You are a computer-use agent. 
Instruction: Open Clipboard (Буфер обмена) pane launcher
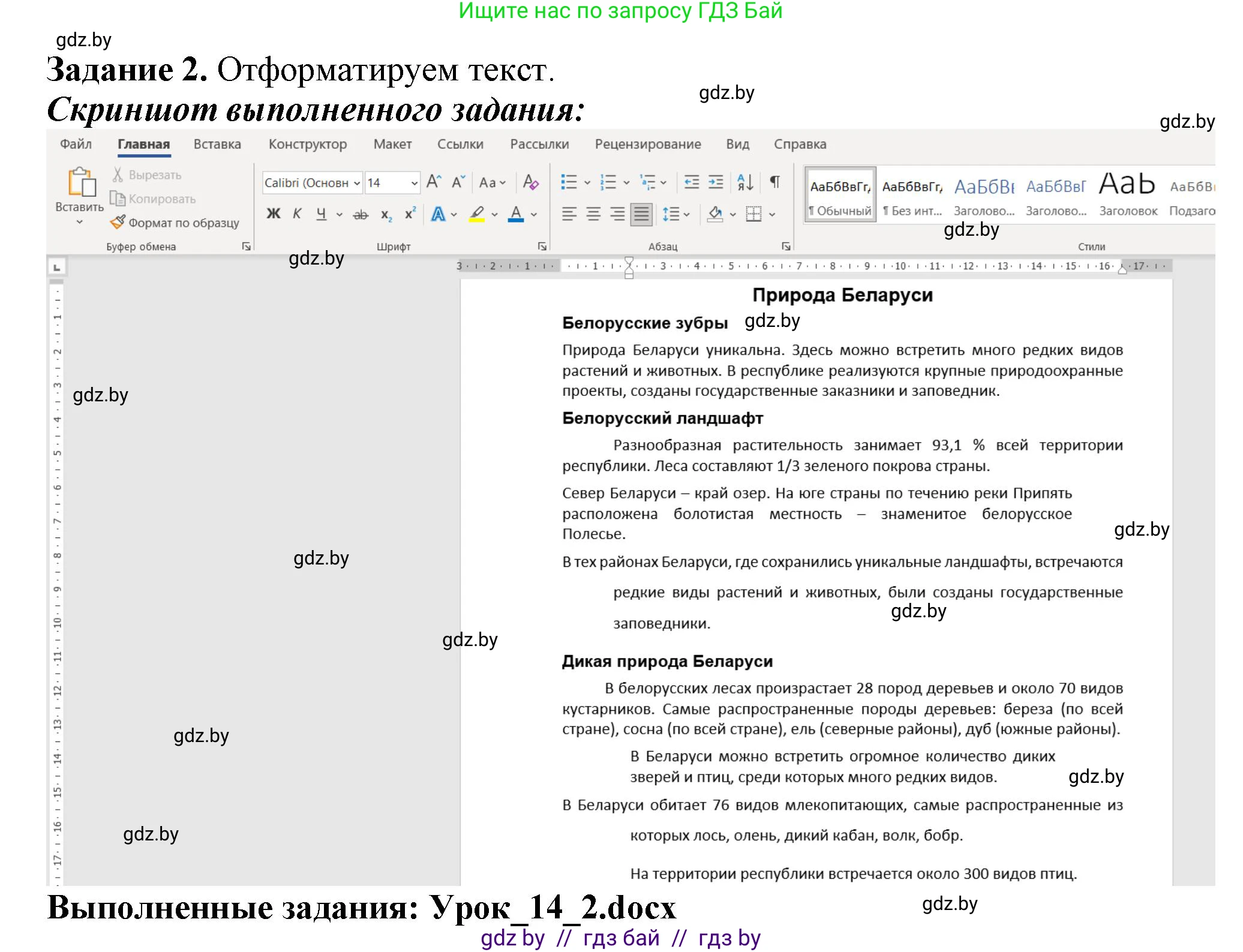[x=246, y=247]
